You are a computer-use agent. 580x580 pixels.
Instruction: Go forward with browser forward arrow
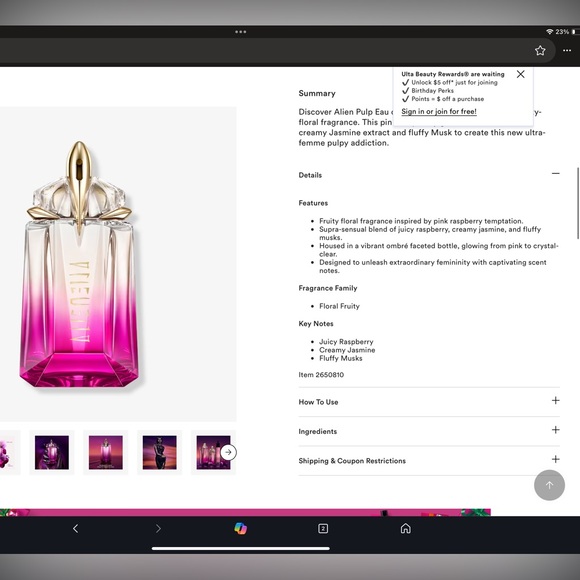click(x=158, y=528)
